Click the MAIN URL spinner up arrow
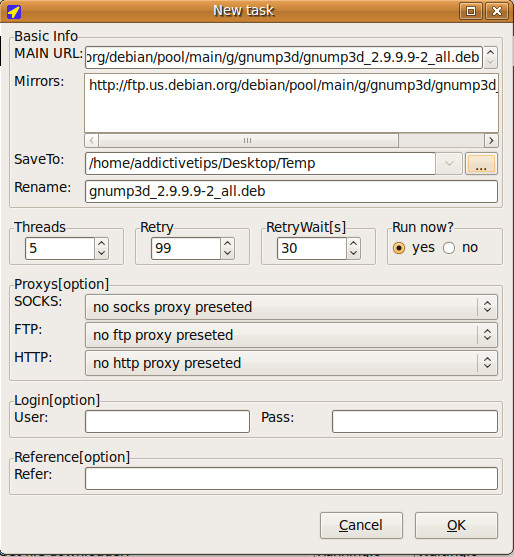 tap(490, 53)
